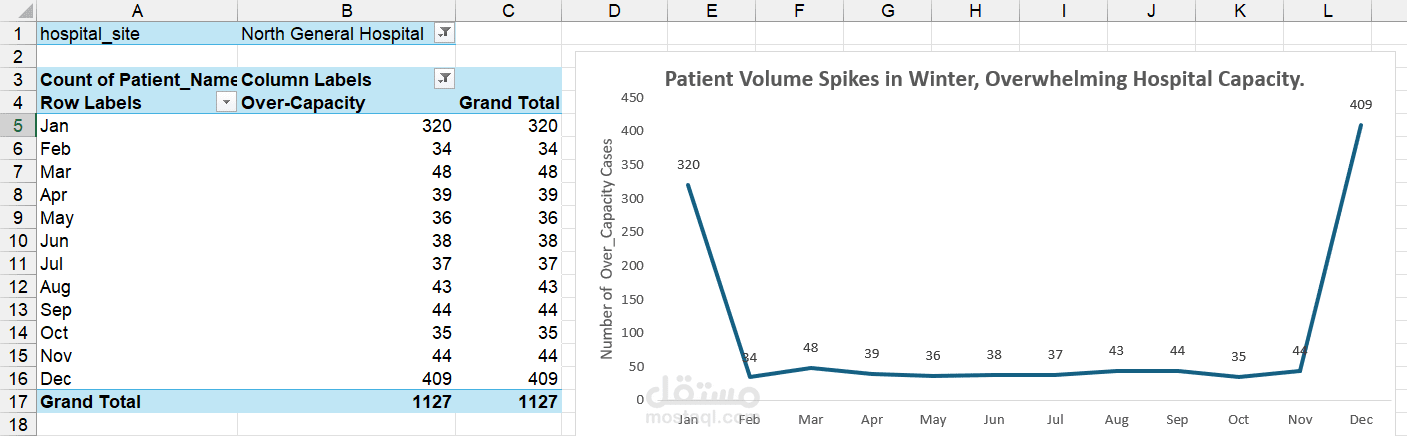Viewport: 1407px width, 436px height.
Task: Open the hospital_site filter dropdown button
Action: [445, 33]
